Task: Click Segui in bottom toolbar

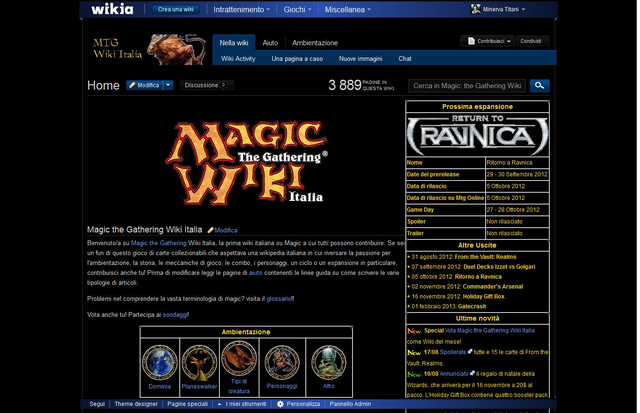Action: pyautogui.click(x=97, y=404)
